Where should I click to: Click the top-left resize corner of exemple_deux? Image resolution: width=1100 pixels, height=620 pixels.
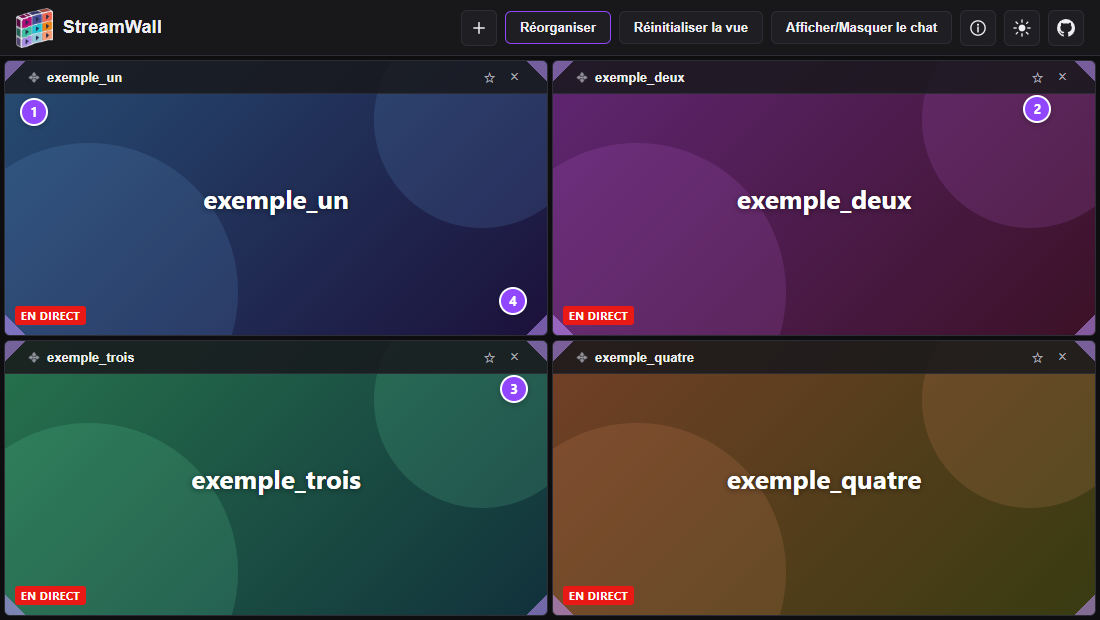[560, 68]
